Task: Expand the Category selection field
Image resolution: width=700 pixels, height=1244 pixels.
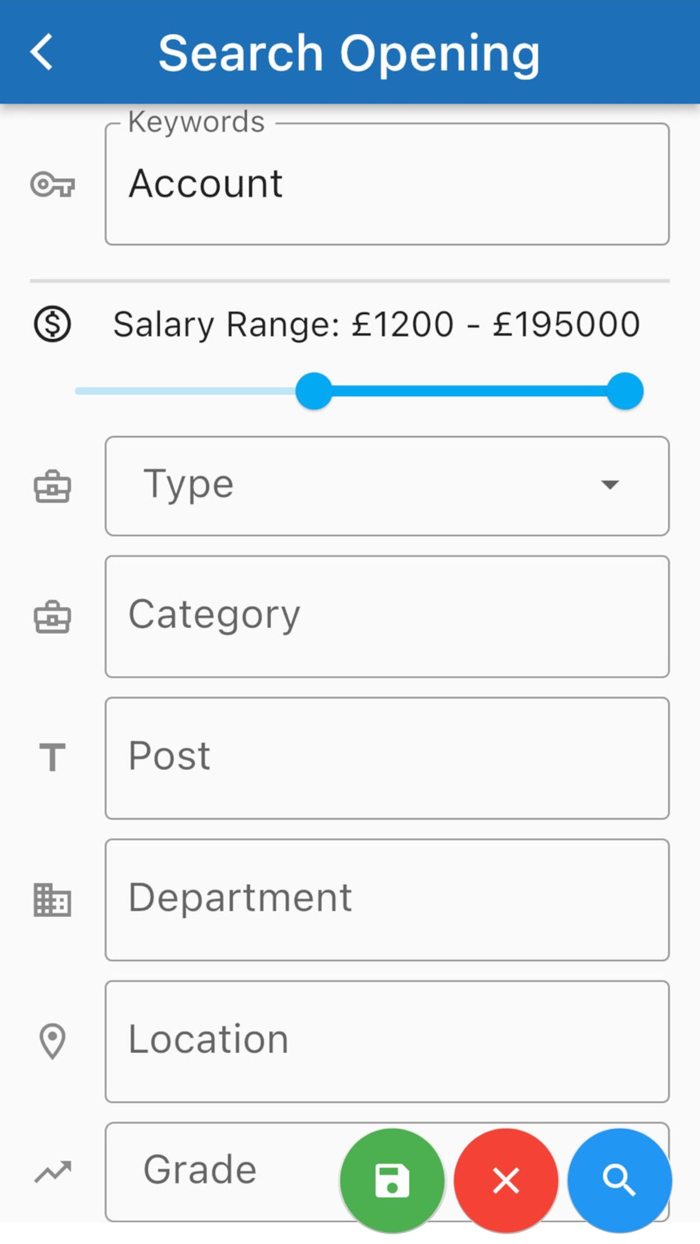Action: (387, 616)
